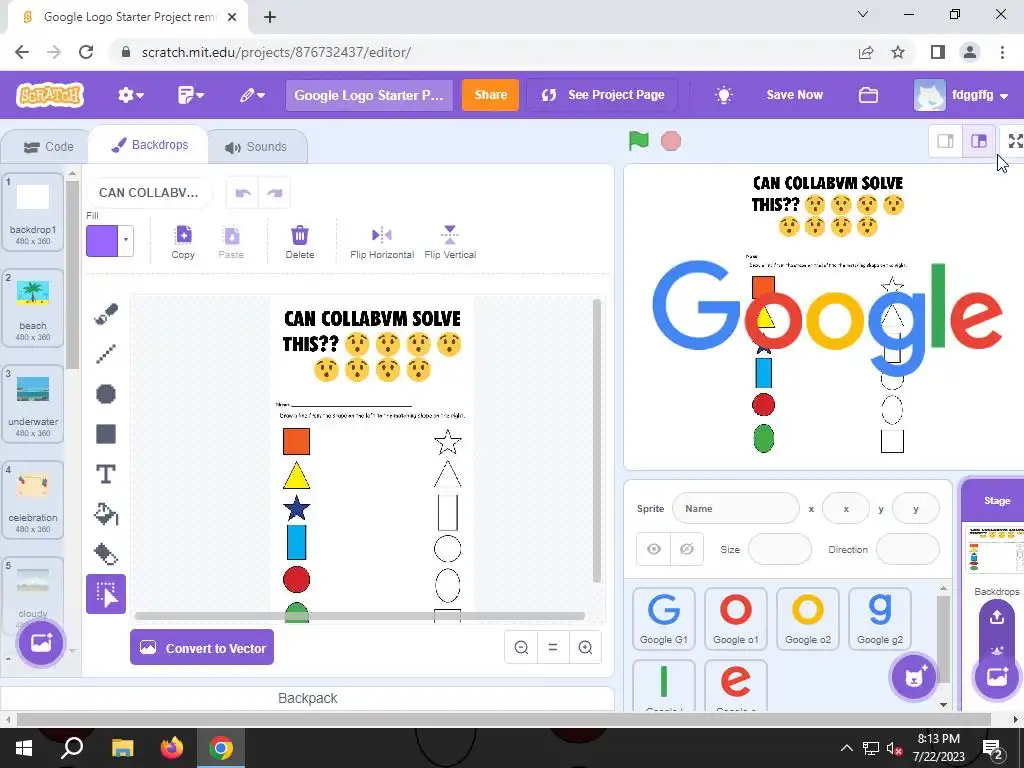
Task: Undo the last paint edit
Action: tap(243, 193)
